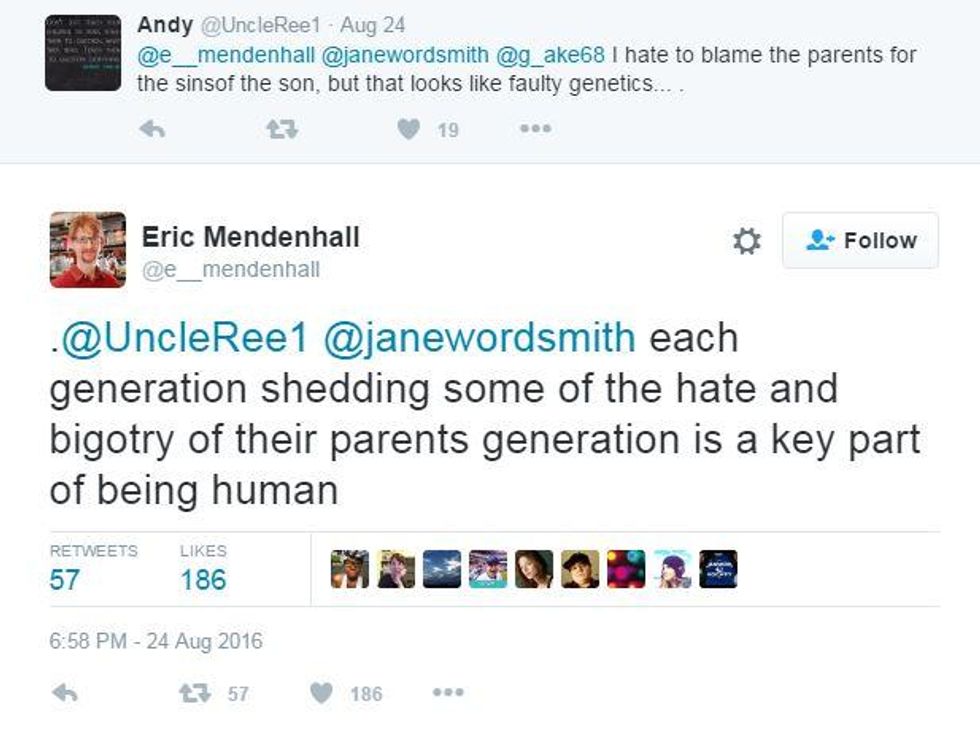Open first liker avatar in the row

tap(349, 569)
